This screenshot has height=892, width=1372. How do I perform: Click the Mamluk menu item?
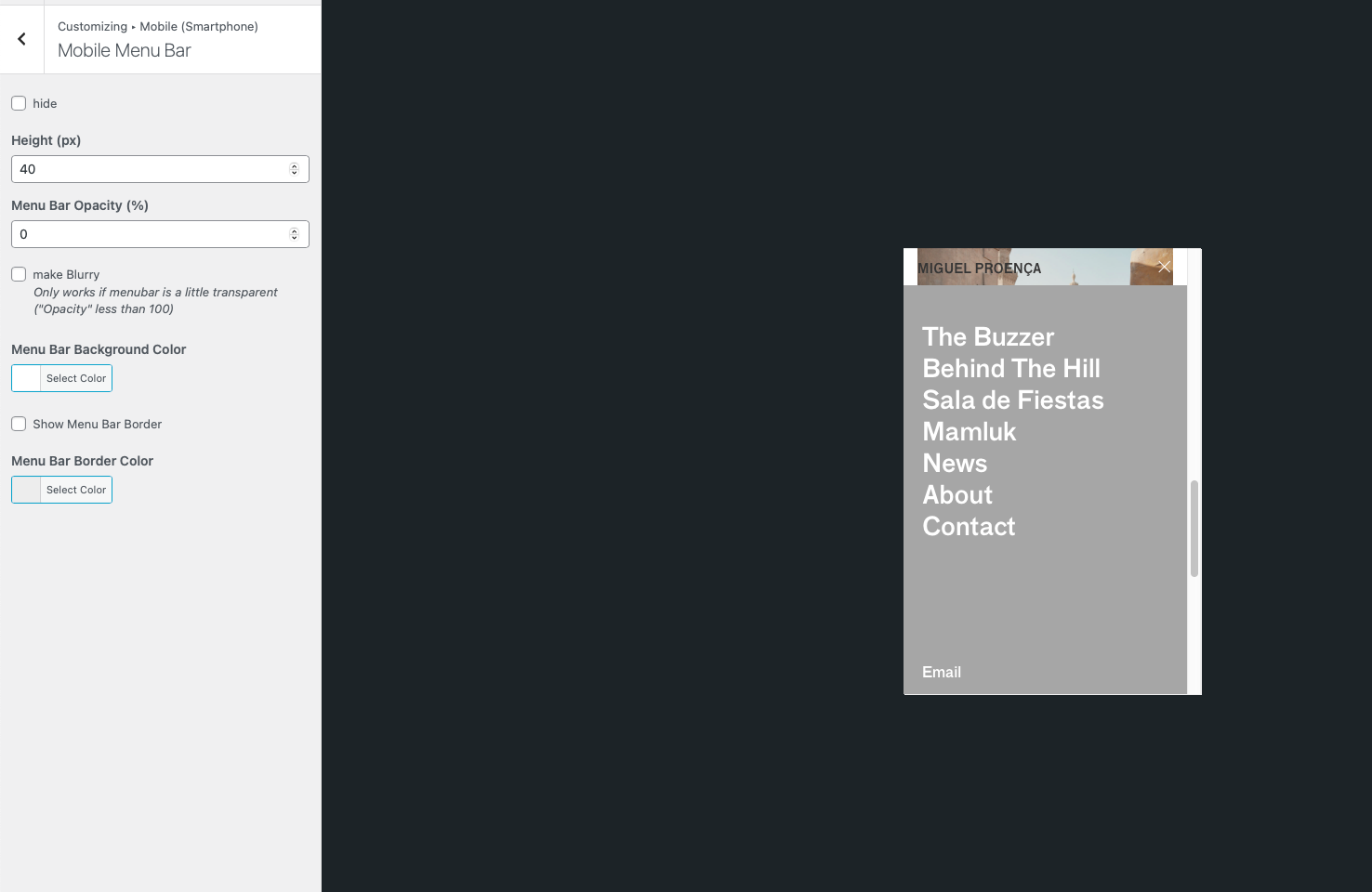969,431
